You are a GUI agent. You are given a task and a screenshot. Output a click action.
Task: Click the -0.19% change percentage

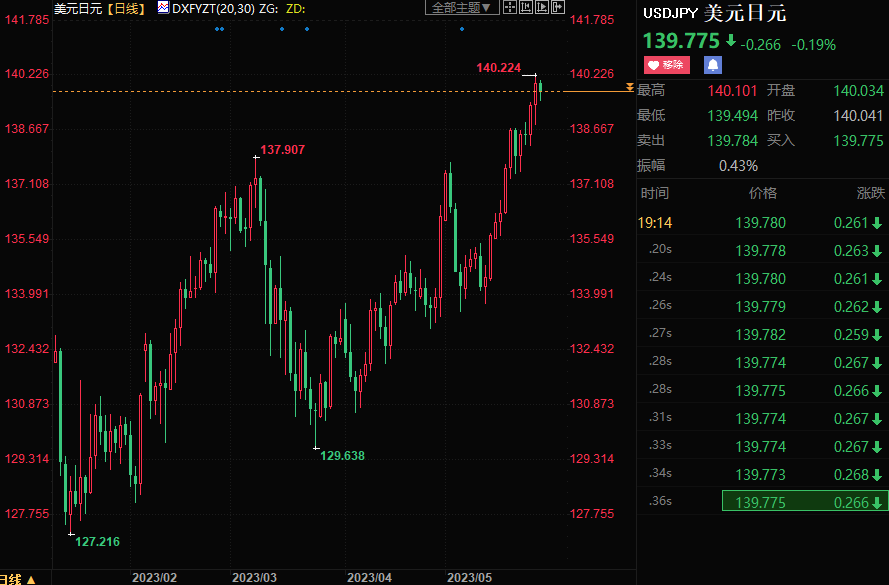tap(814, 45)
